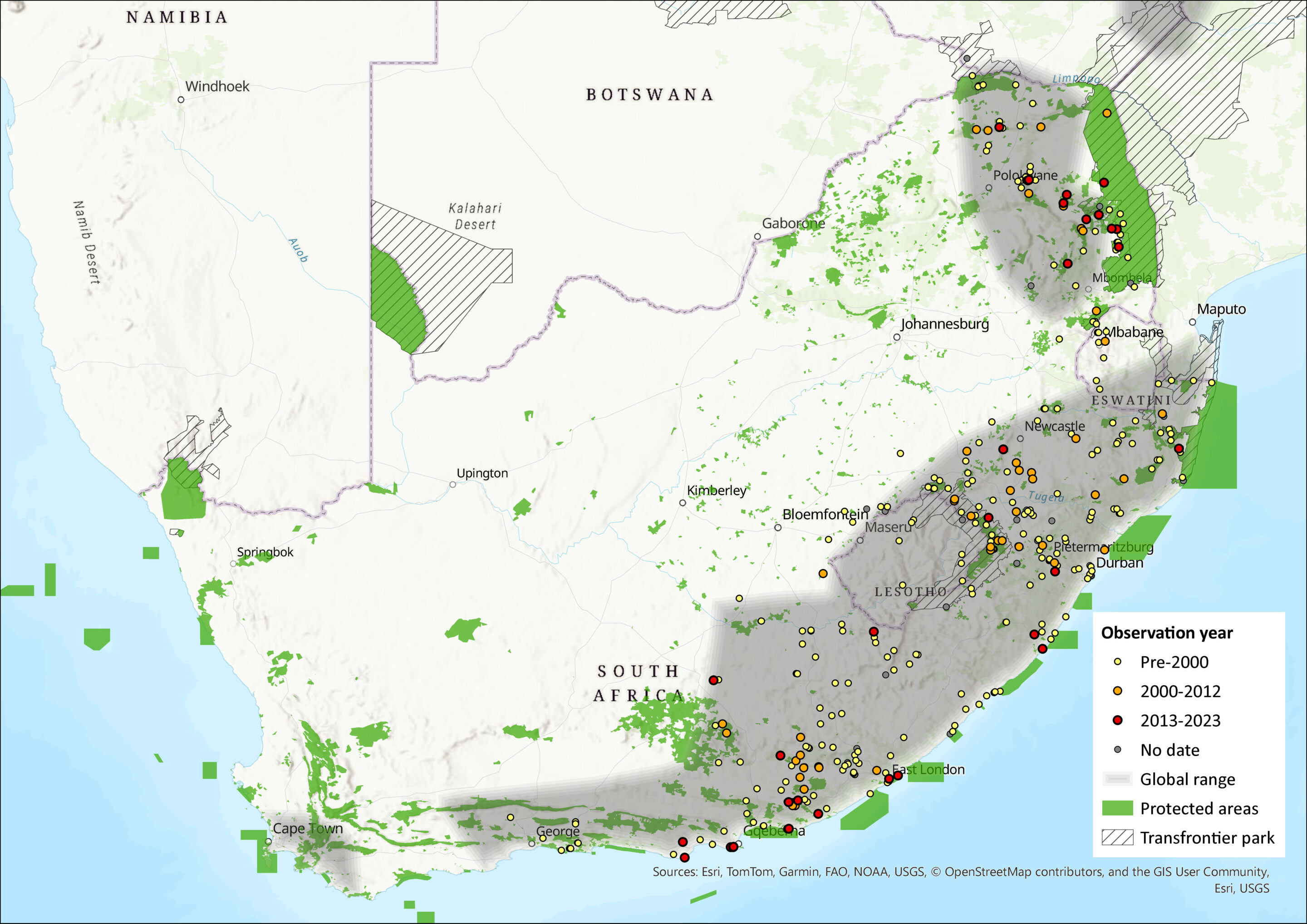
Task: Click the Windhoek city marker circle
Action: (x=181, y=100)
